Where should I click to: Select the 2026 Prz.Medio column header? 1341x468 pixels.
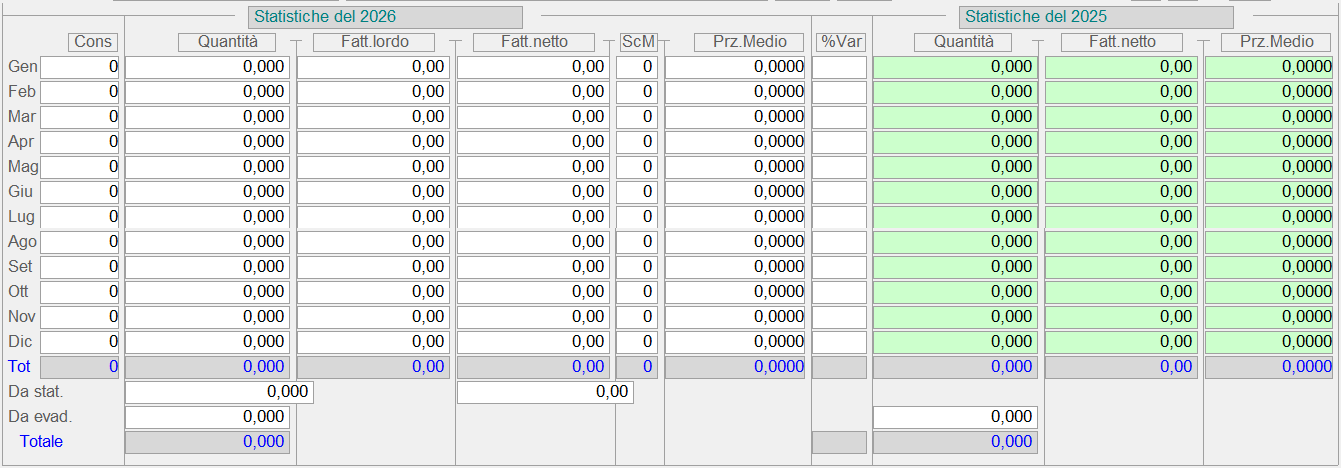point(735,42)
